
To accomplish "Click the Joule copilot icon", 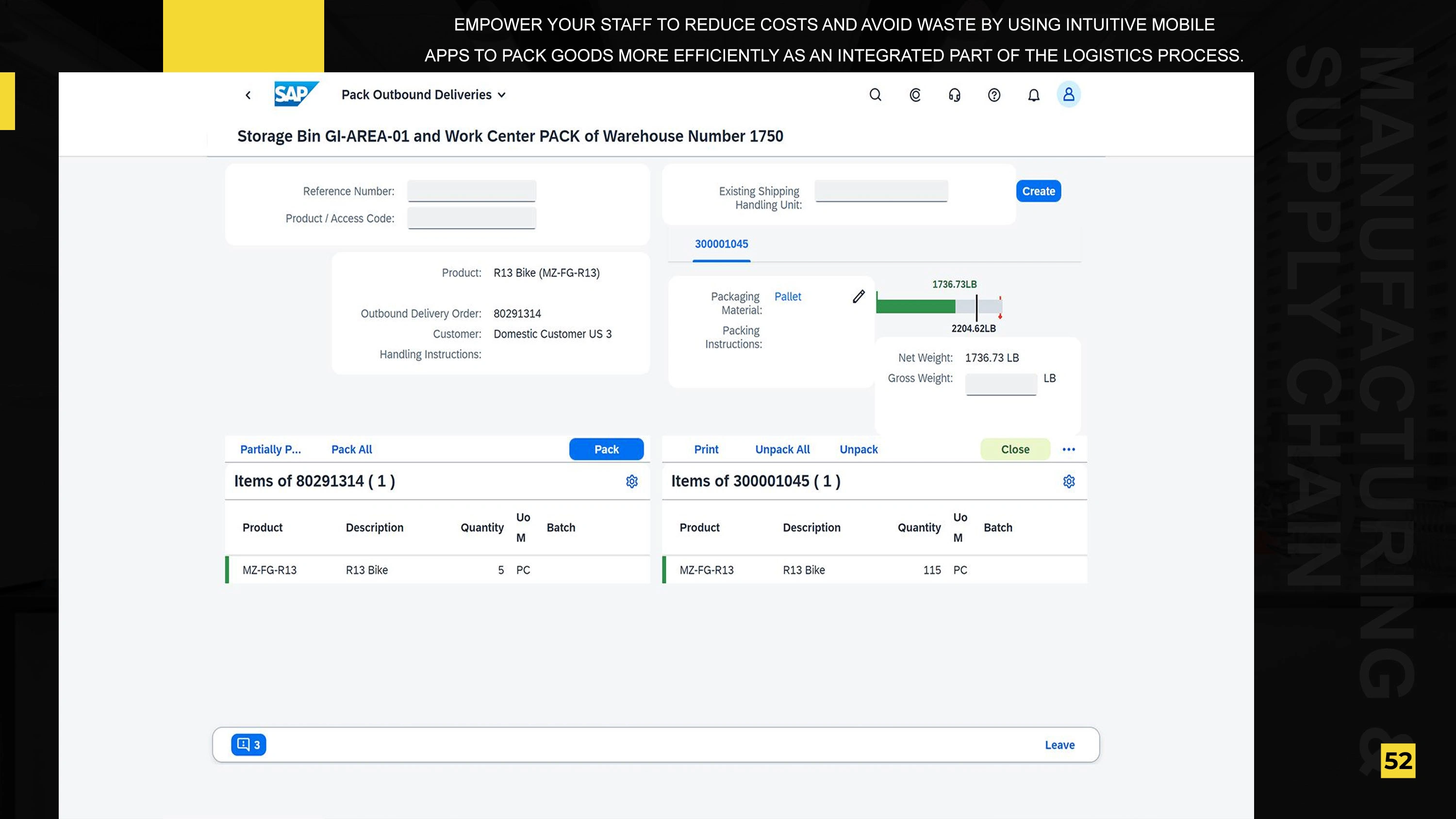I will coord(915,95).
